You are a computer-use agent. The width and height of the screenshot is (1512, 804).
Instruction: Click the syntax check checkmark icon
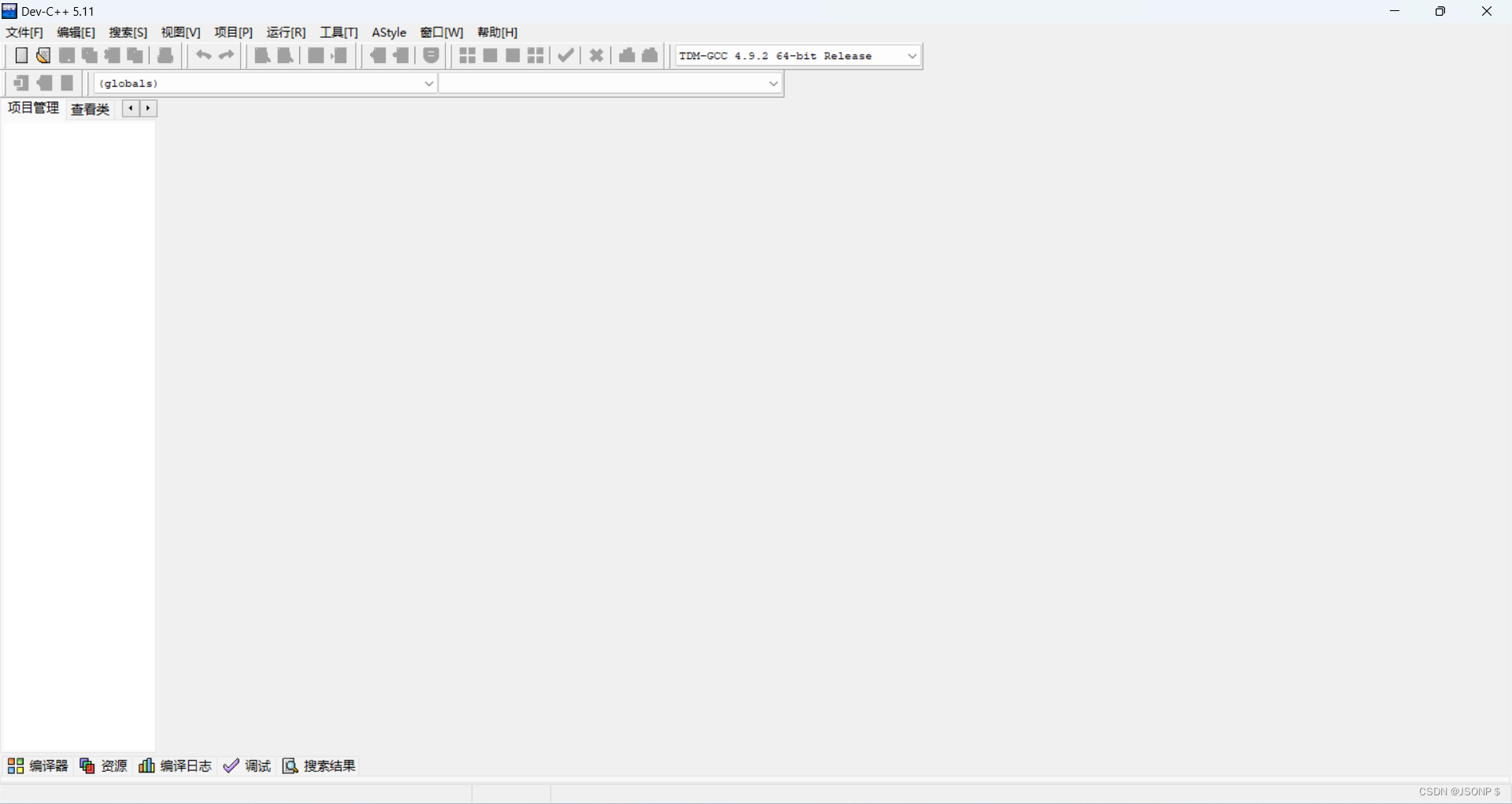565,55
